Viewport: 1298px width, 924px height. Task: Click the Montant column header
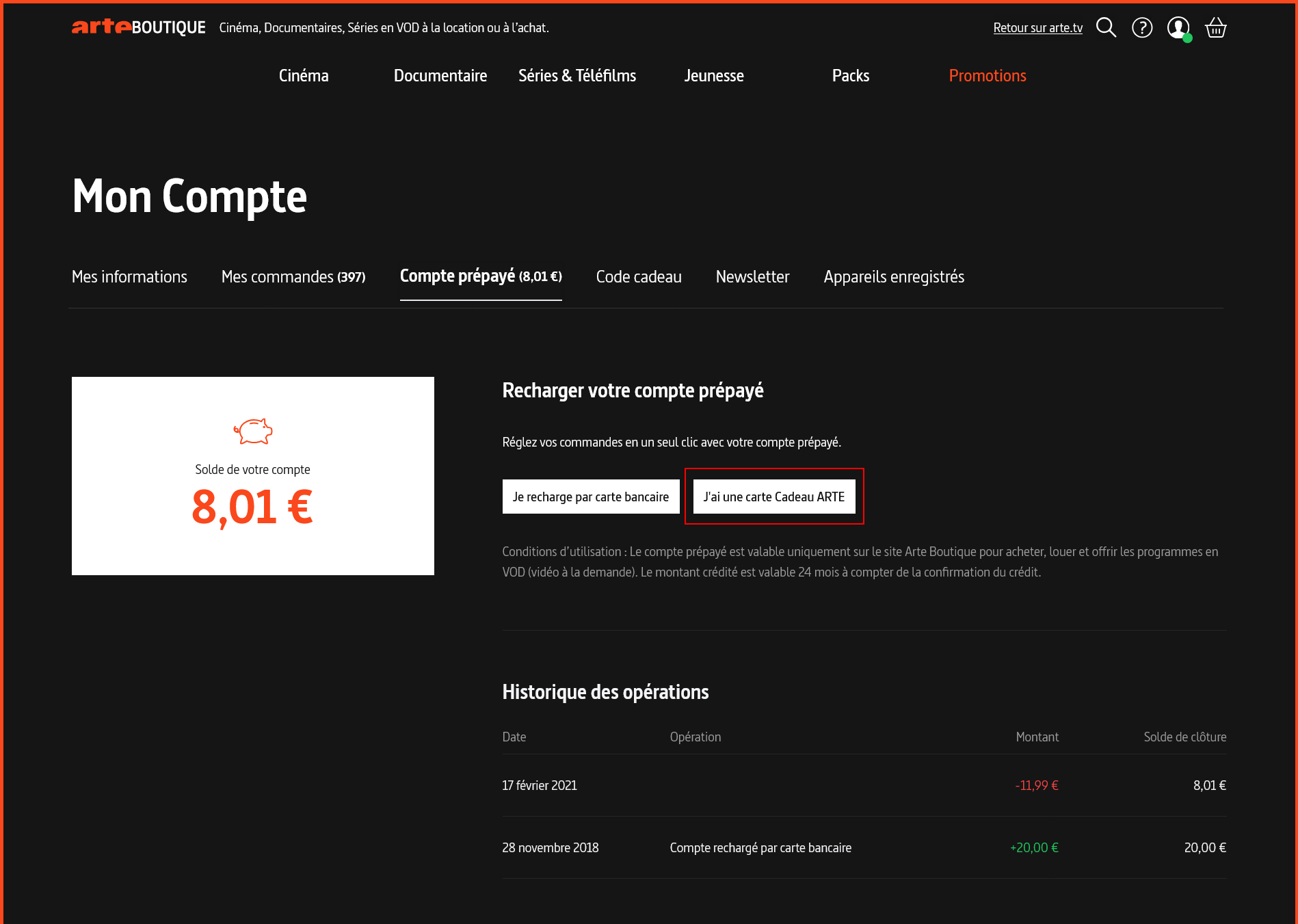pos(1037,737)
